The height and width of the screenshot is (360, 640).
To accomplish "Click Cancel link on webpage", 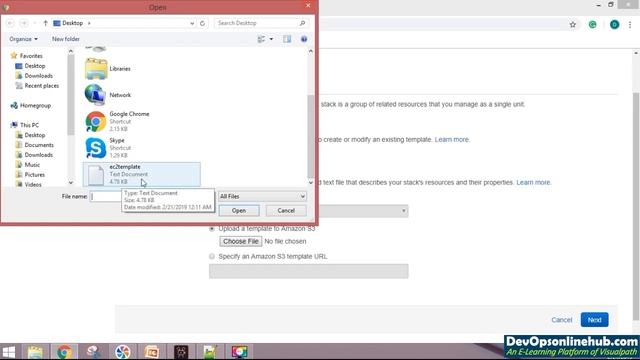I will (x=562, y=320).
